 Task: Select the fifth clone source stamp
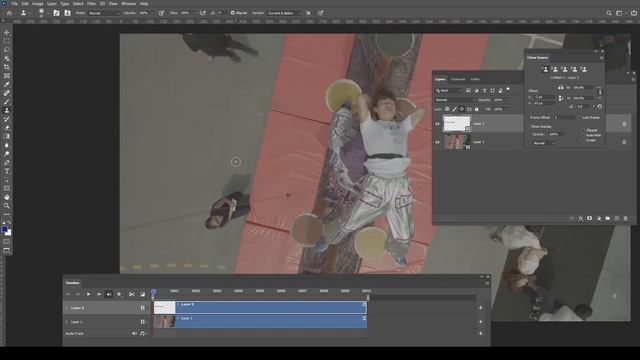(x=584, y=69)
